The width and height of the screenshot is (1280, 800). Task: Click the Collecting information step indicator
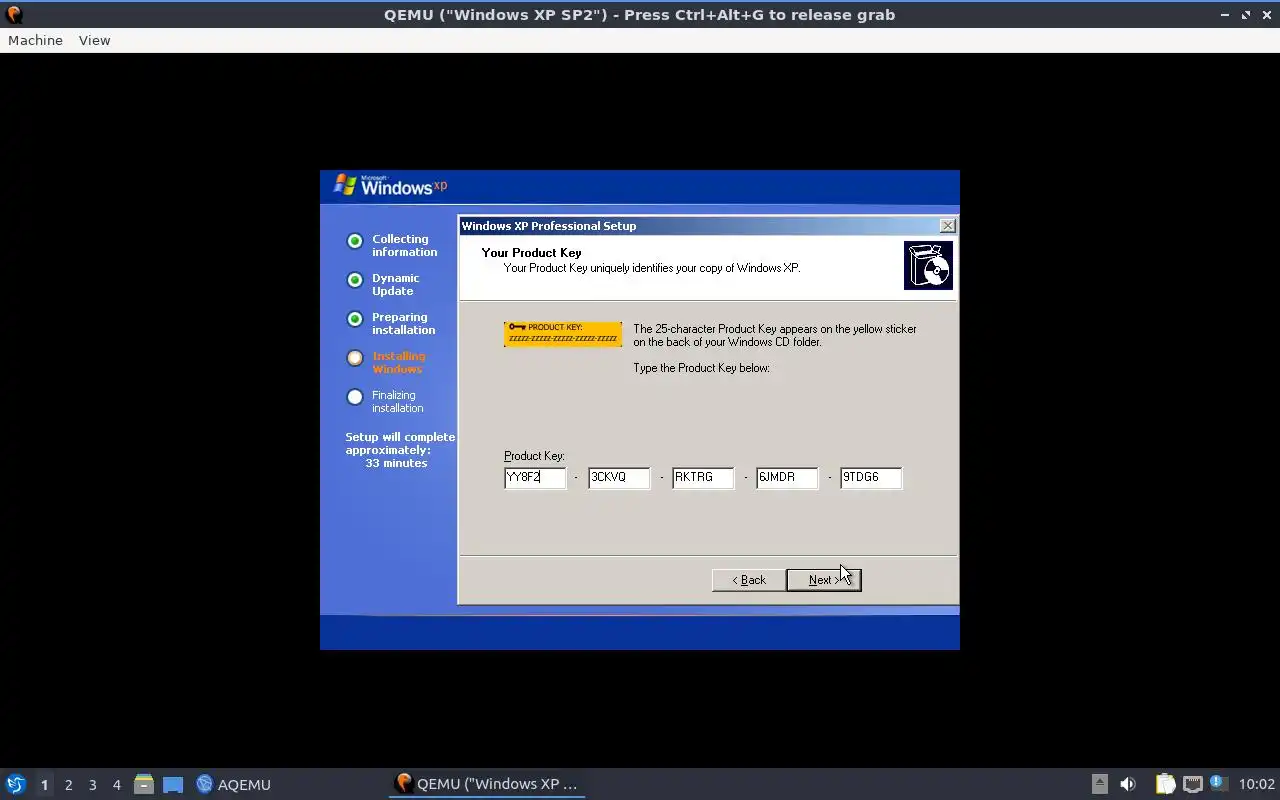pos(355,241)
